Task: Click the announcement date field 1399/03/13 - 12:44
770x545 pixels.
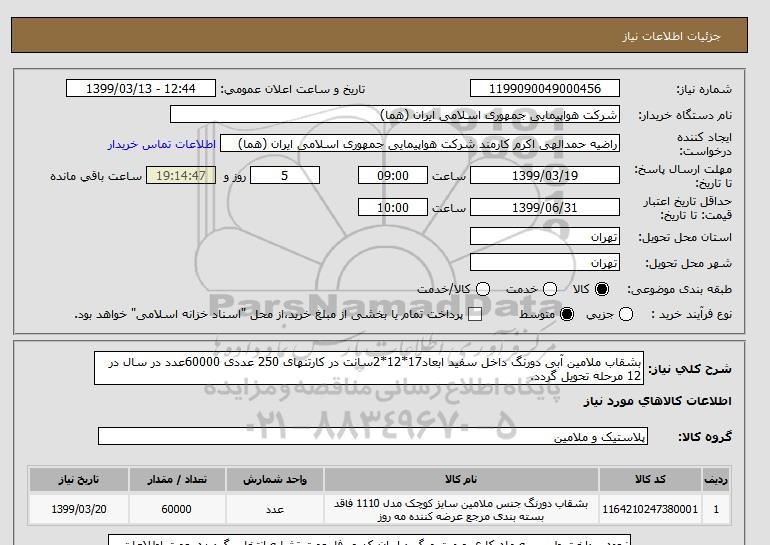Action: pyautogui.click(x=140, y=88)
